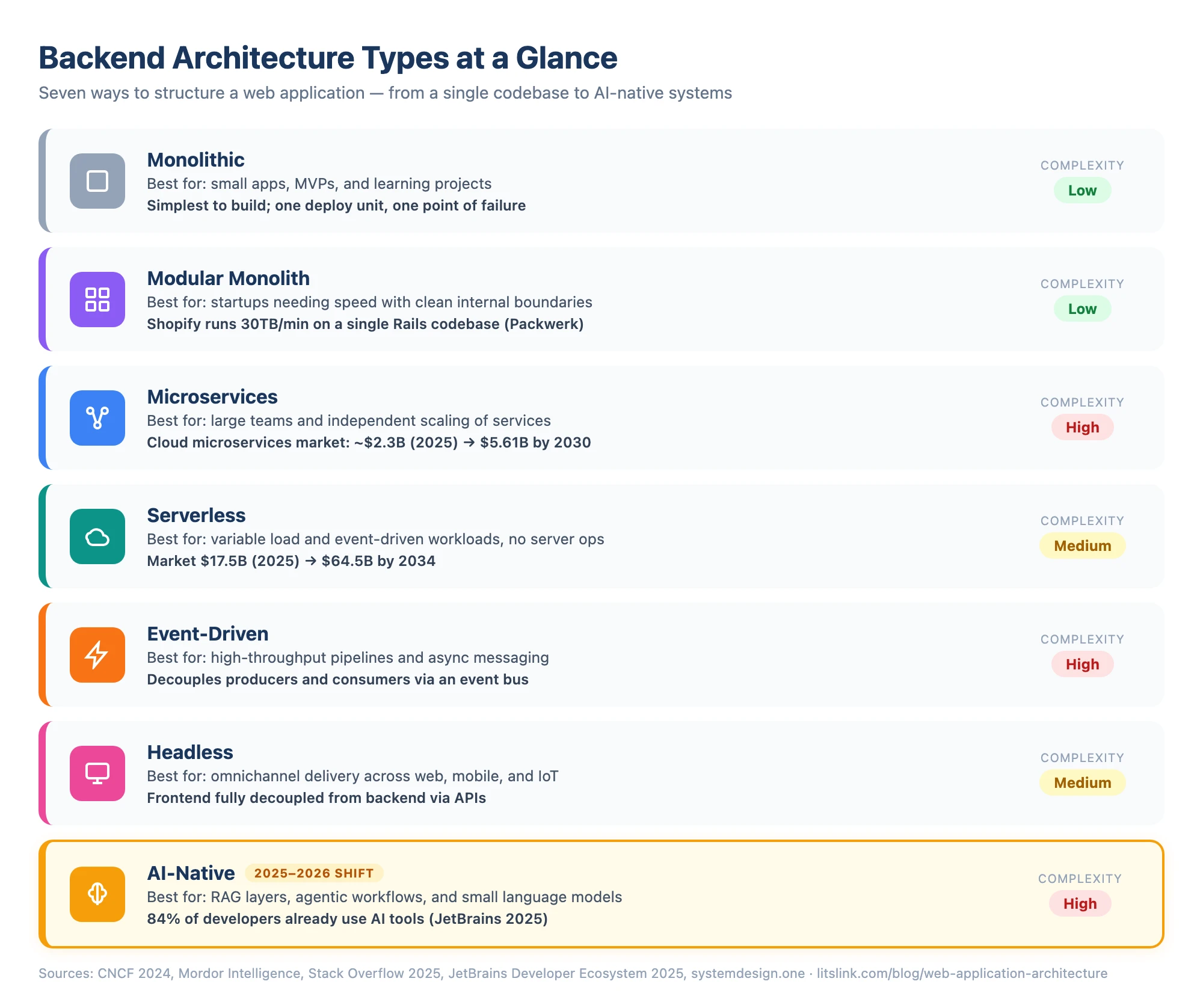Image resolution: width=1203 pixels, height=1008 pixels.
Task: Click the amber brain AI-Native icon
Action: (97, 894)
